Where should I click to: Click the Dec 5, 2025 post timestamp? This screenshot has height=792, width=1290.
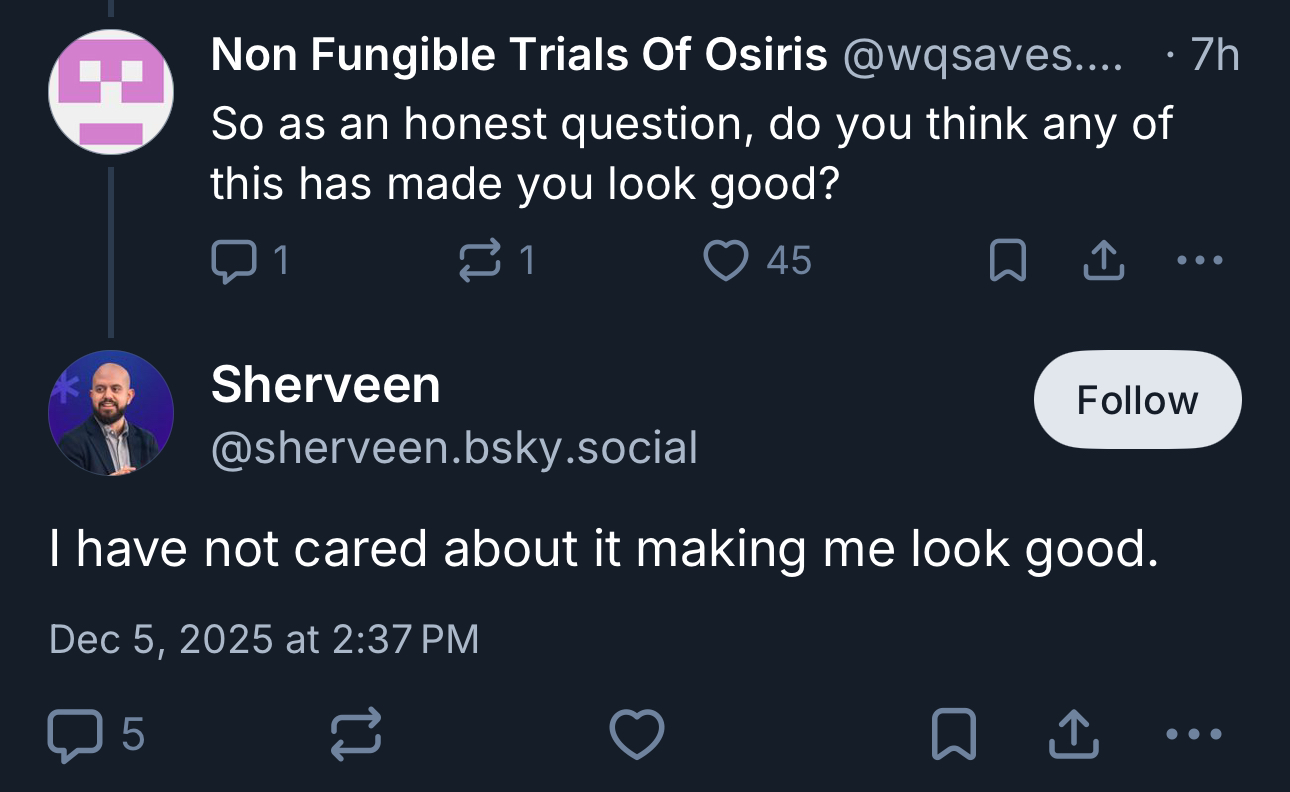pos(264,639)
